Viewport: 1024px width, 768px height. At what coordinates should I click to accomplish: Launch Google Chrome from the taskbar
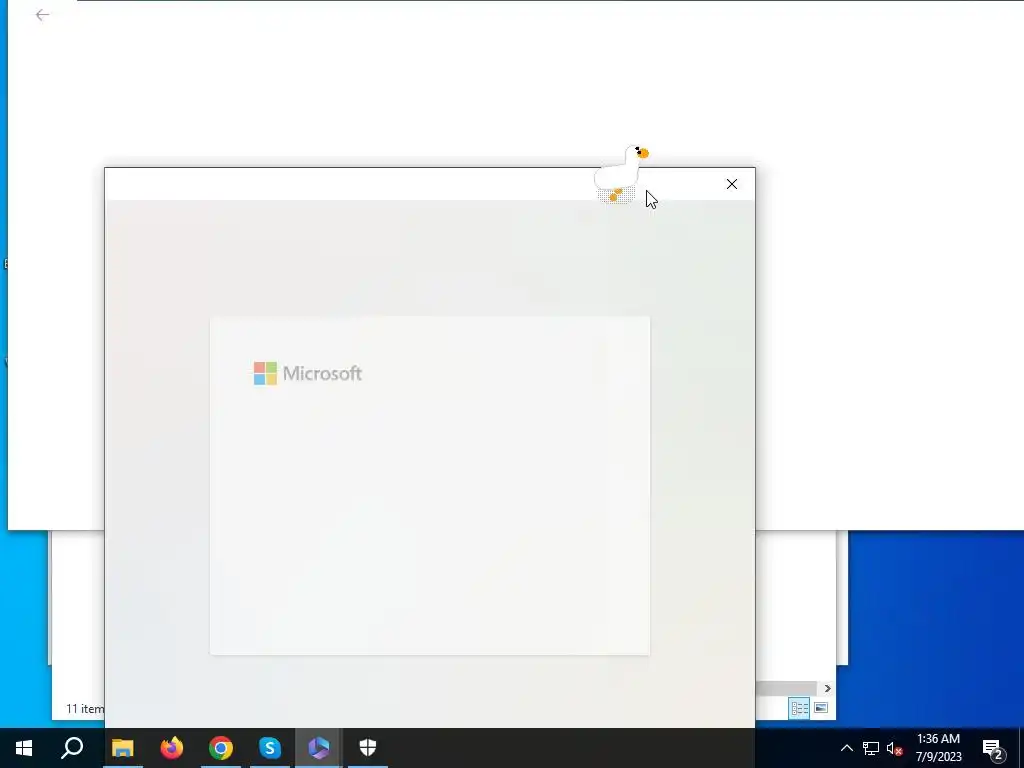coord(221,748)
